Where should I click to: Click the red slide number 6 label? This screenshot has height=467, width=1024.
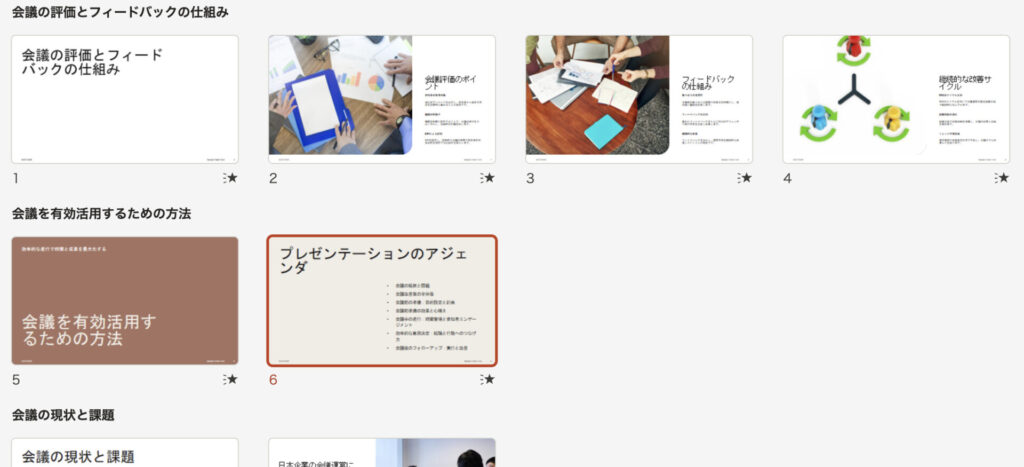pyautogui.click(x=273, y=380)
